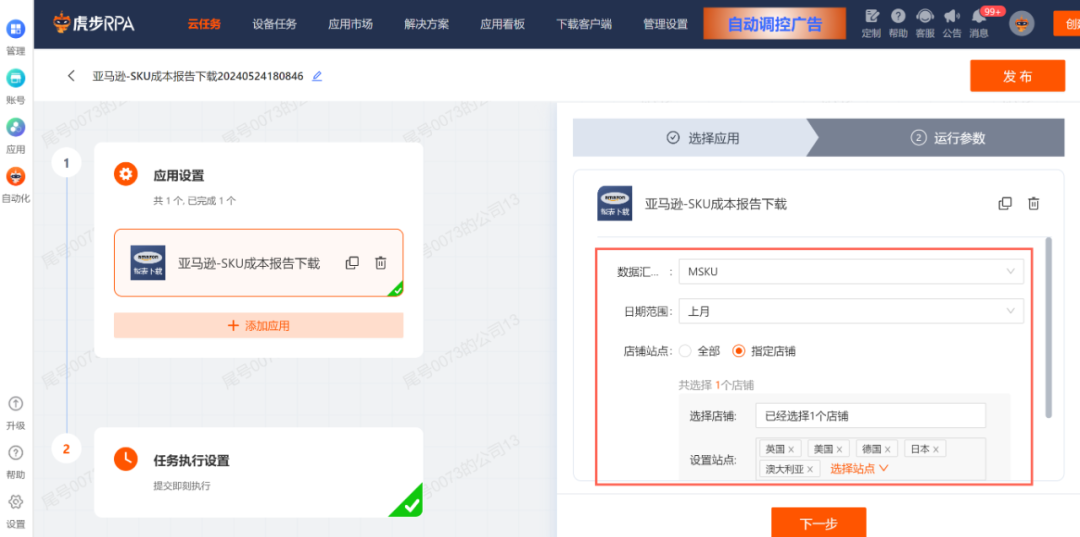1080x537 pixels.
Task: Open 帮助 in the left sidebar
Action: click(x=16, y=461)
